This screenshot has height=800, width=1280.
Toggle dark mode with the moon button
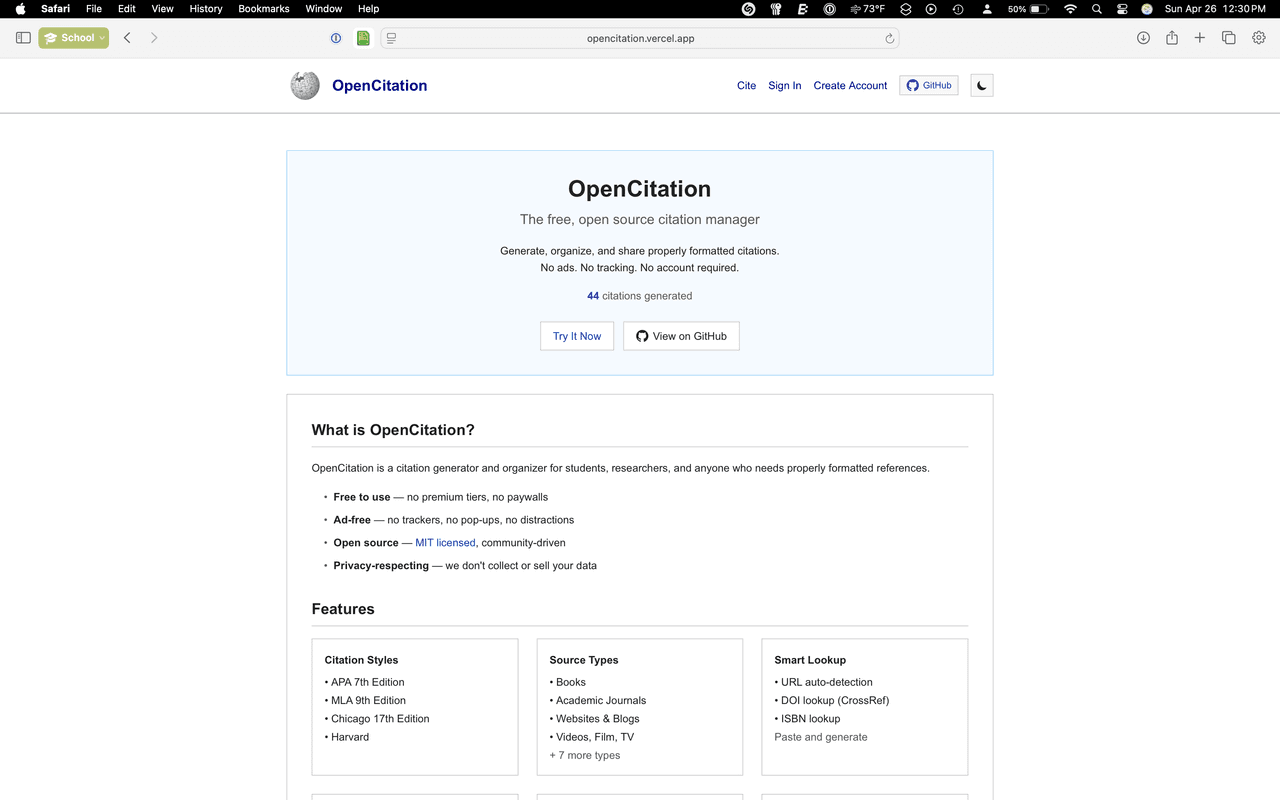(982, 85)
